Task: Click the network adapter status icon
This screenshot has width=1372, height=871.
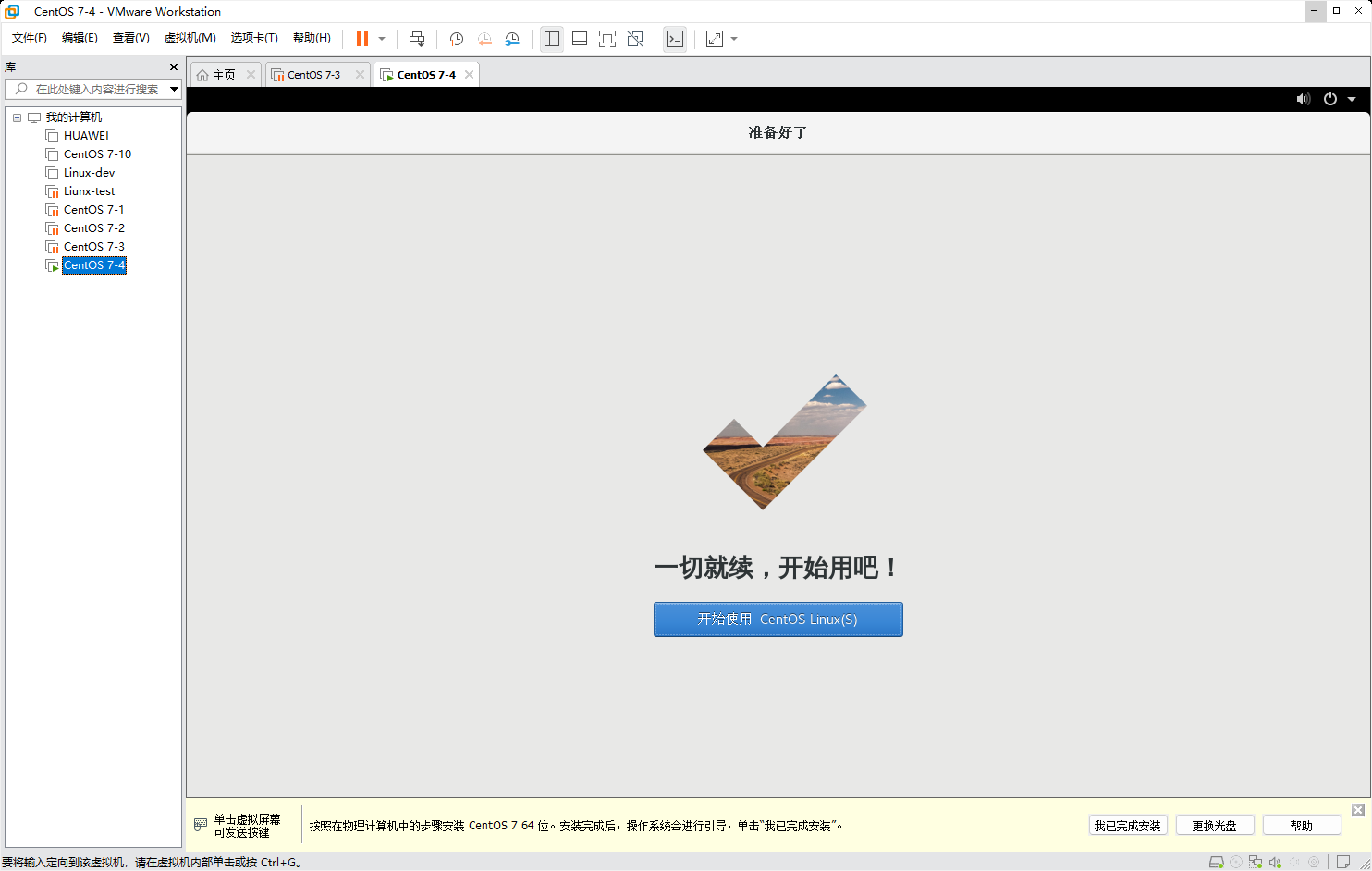Action: pos(1256,862)
